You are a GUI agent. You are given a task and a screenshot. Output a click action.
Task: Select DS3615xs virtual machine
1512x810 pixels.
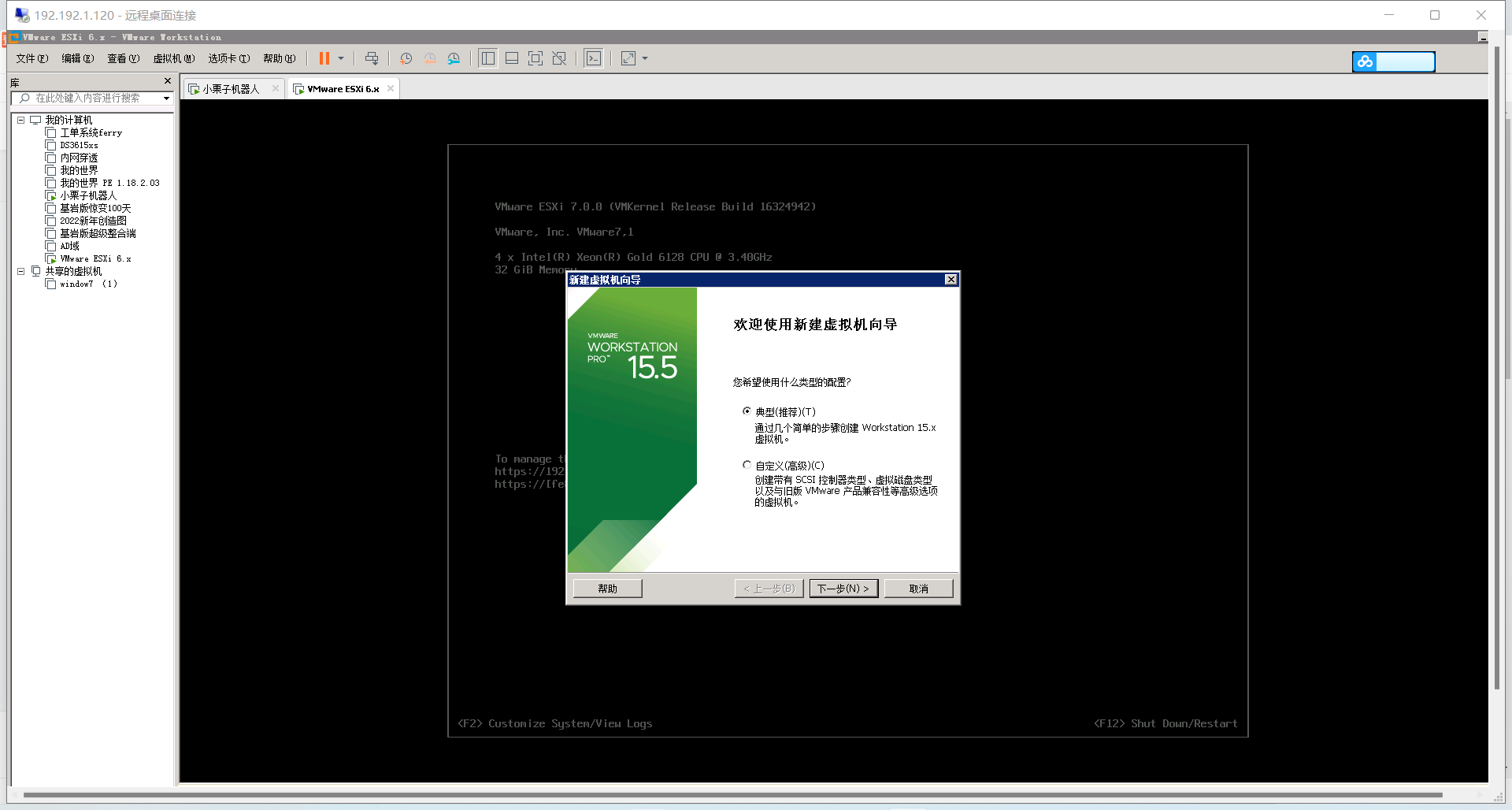[x=80, y=145]
